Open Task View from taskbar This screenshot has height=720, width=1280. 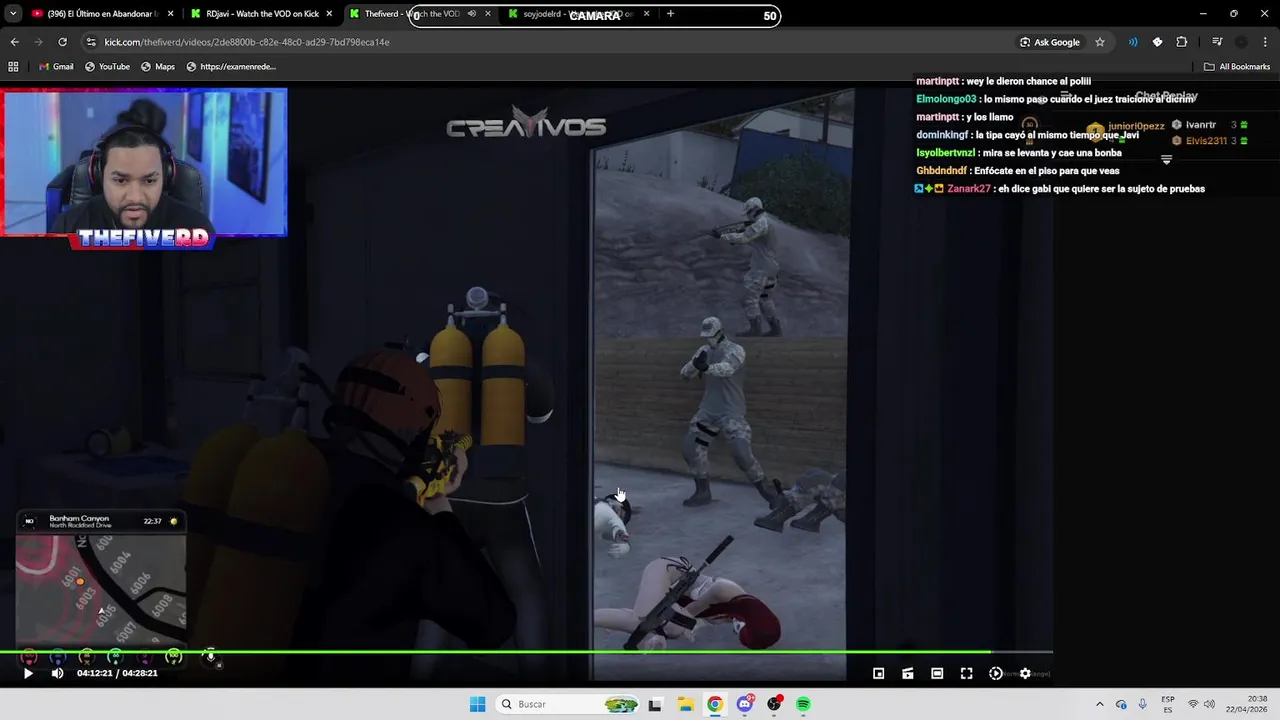pyautogui.click(x=655, y=704)
